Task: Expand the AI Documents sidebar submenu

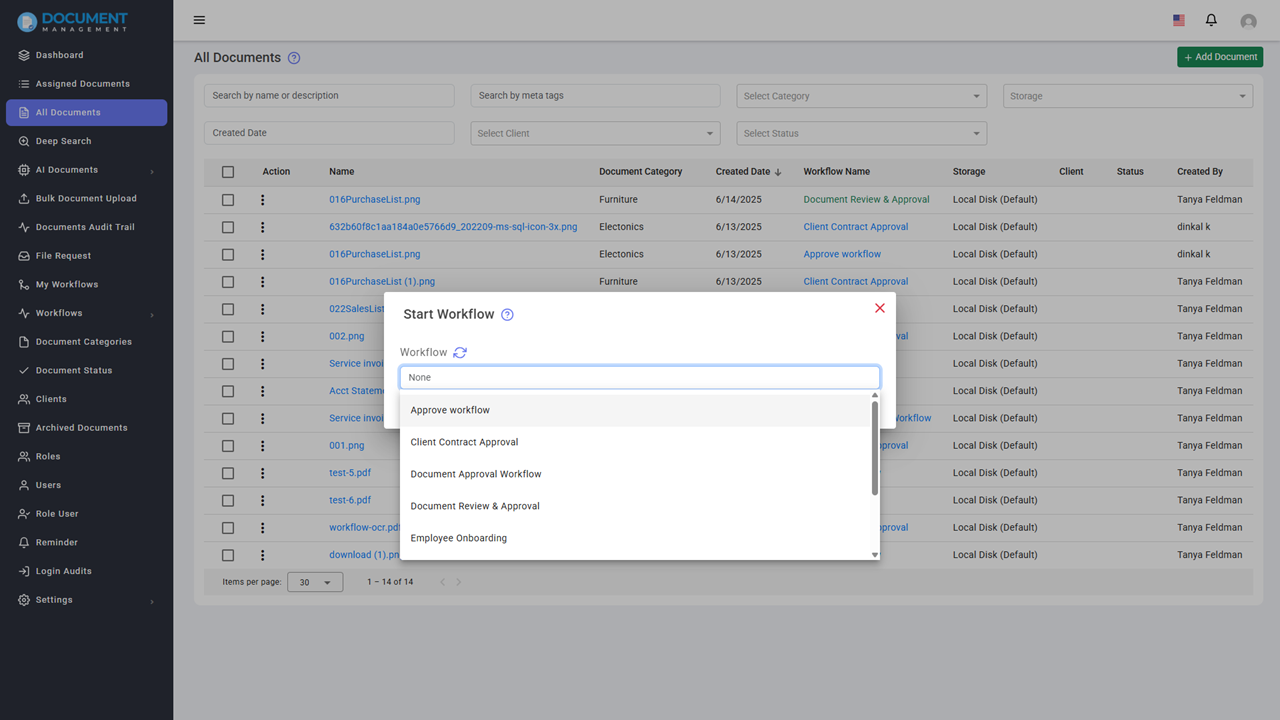Action: click(152, 171)
